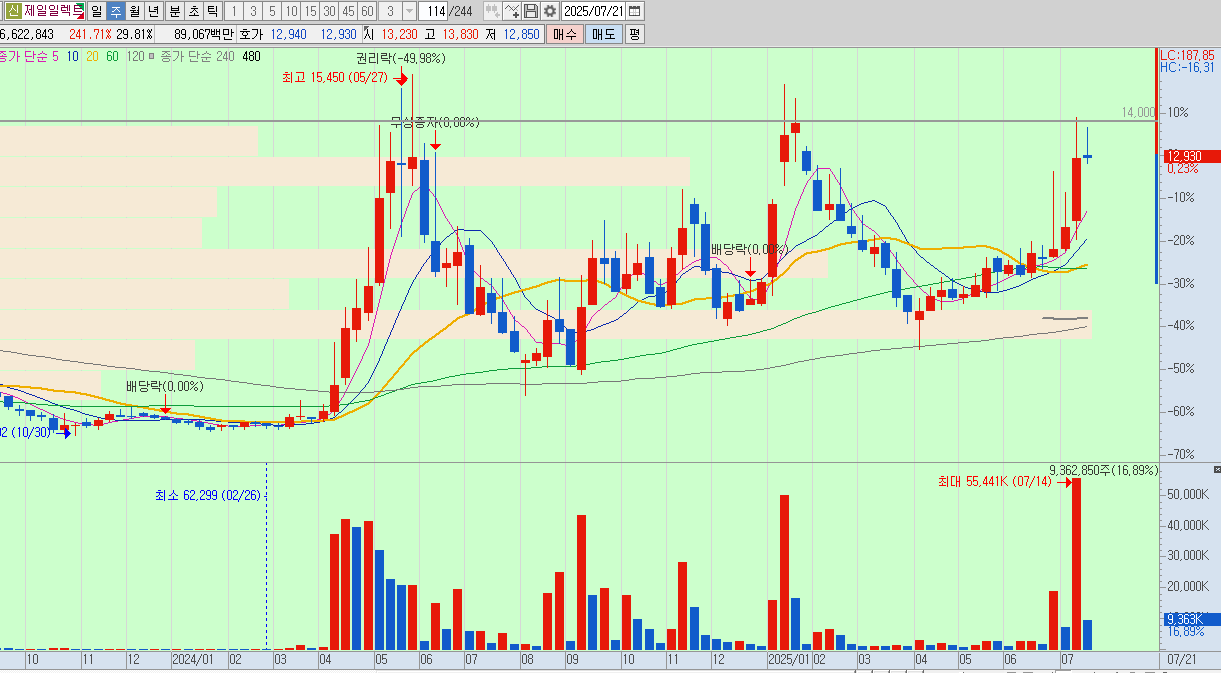
Task: Click the 매도 sell button
Action: 603,34
